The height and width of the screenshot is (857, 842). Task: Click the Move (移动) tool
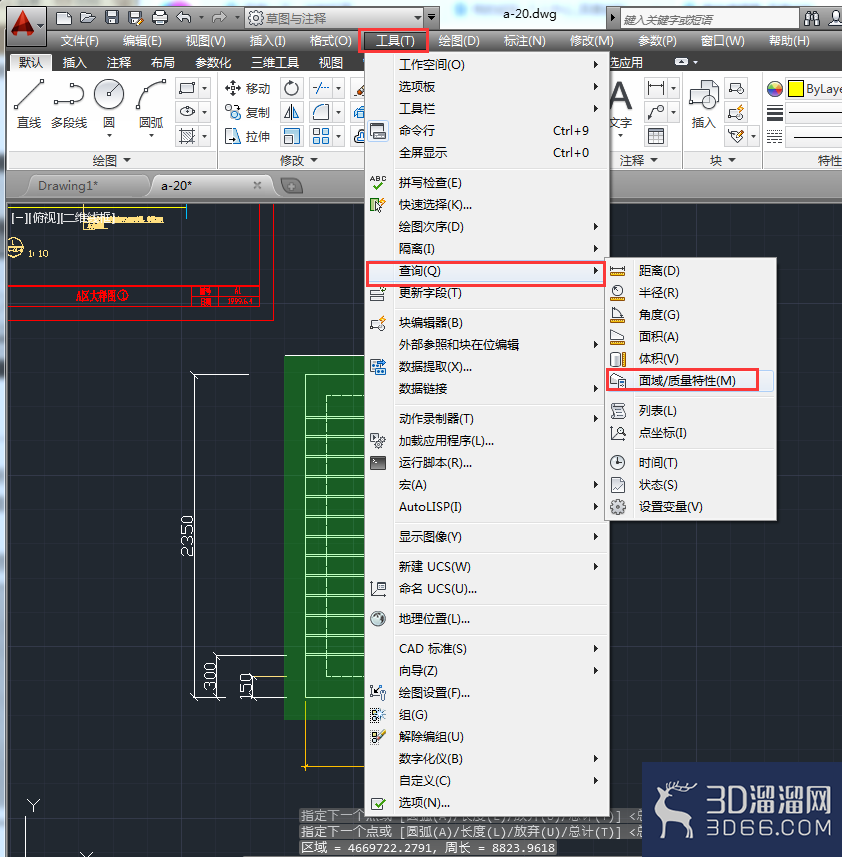pos(248,88)
